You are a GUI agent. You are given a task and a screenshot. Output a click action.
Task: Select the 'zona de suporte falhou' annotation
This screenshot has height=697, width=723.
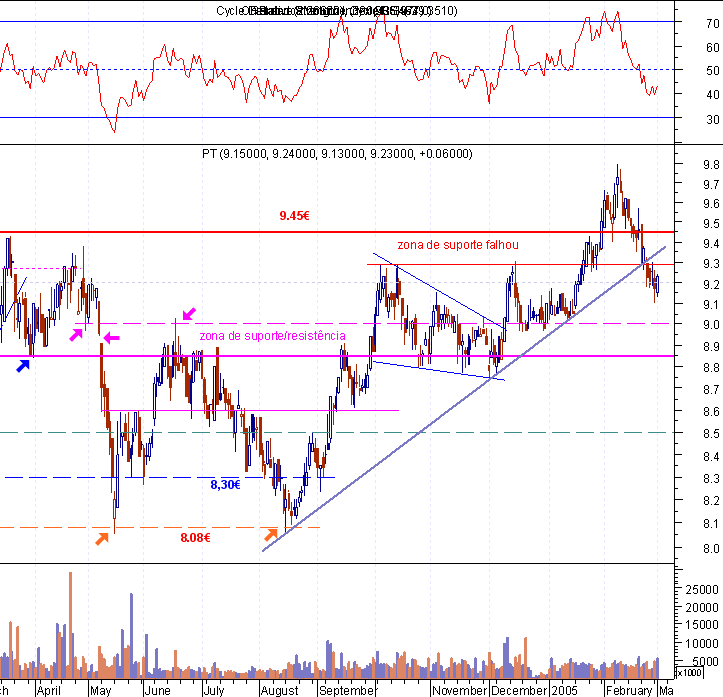coord(458,245)
